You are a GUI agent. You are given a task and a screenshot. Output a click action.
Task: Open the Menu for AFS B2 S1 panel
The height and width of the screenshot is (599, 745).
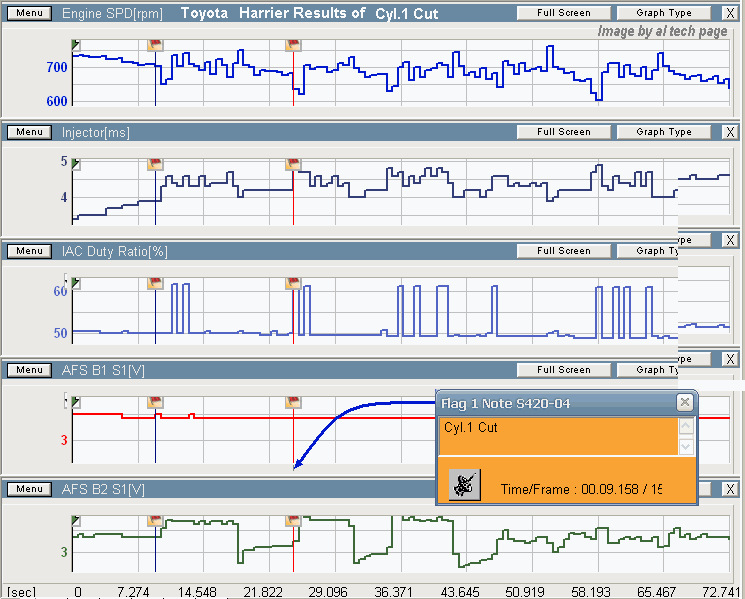(29, 489)
